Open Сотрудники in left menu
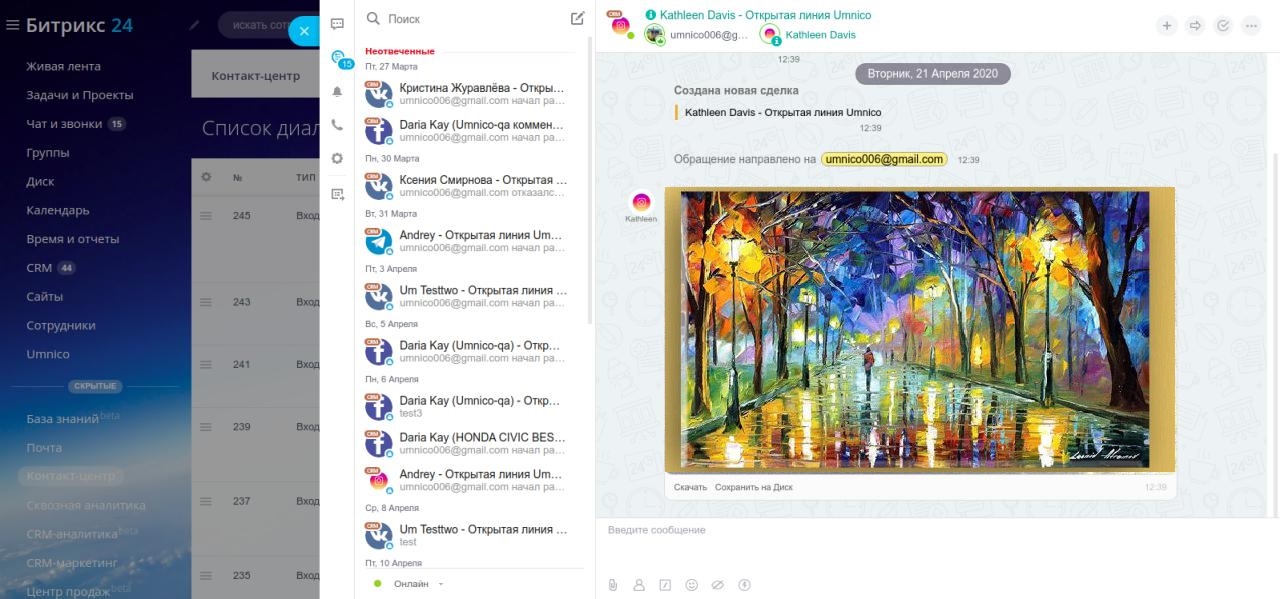Viewport: 1280px width, 599px height. point(61,325)
